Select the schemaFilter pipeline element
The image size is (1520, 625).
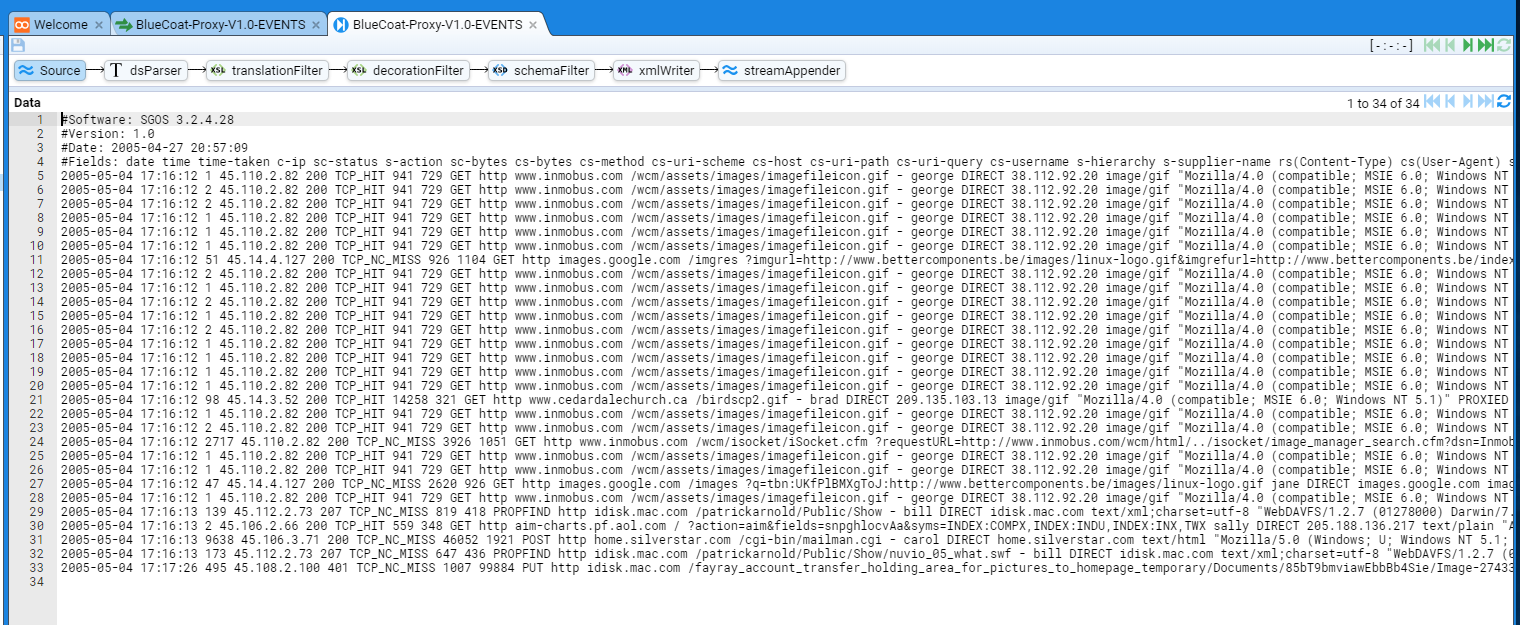pos(541,71)
